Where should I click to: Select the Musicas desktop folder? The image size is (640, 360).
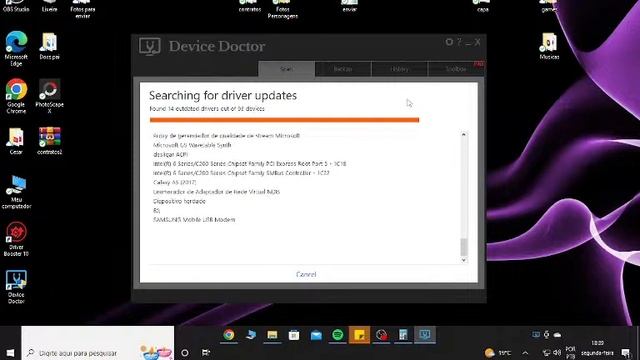tap(549, 46)
